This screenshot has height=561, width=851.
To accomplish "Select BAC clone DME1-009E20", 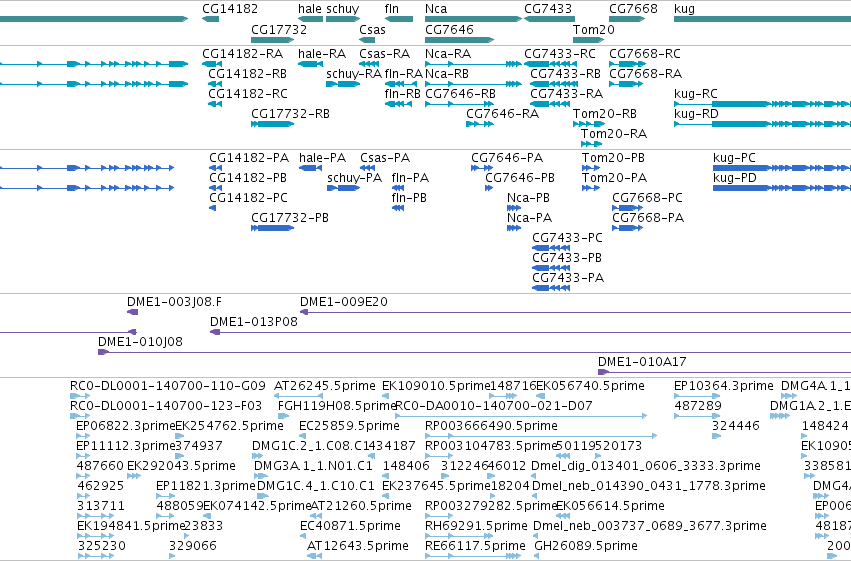I will pyautogui.click(x=344, y=302).
